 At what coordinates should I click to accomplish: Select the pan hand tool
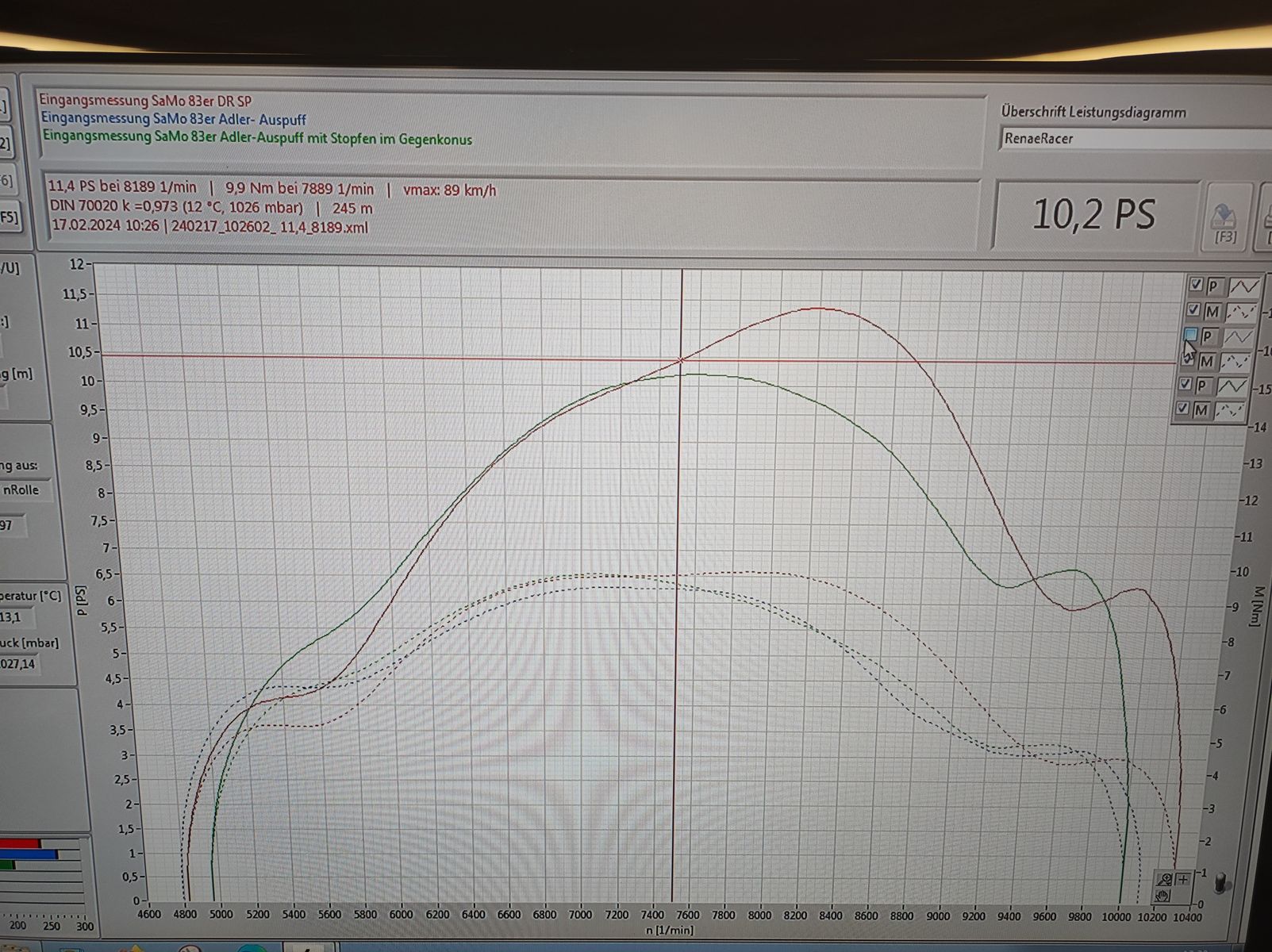[x=1163, y=896]
